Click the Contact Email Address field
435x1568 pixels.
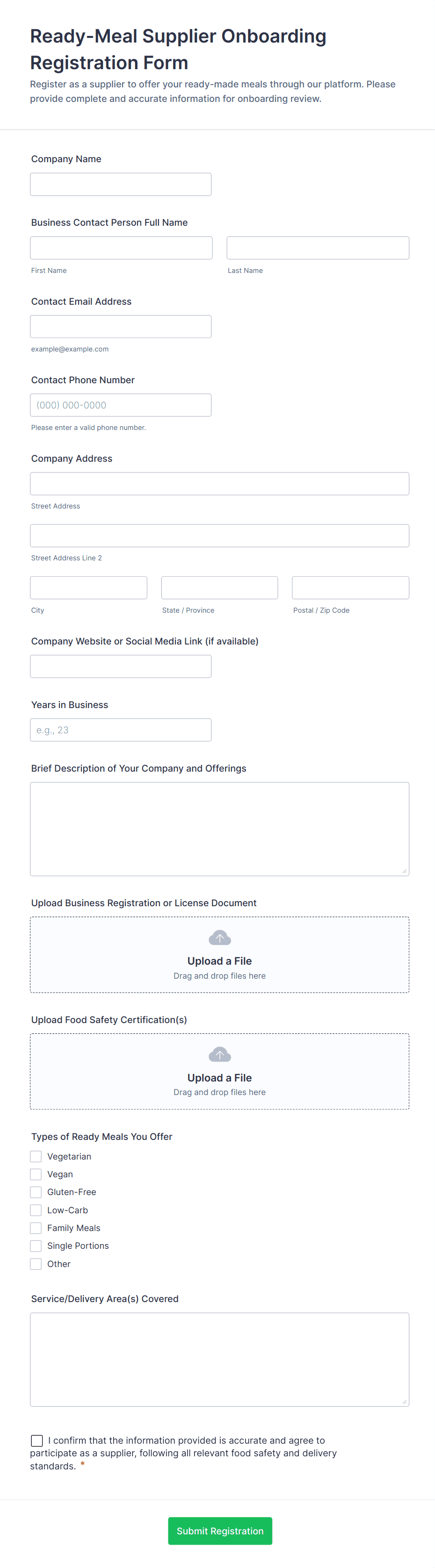120,326
